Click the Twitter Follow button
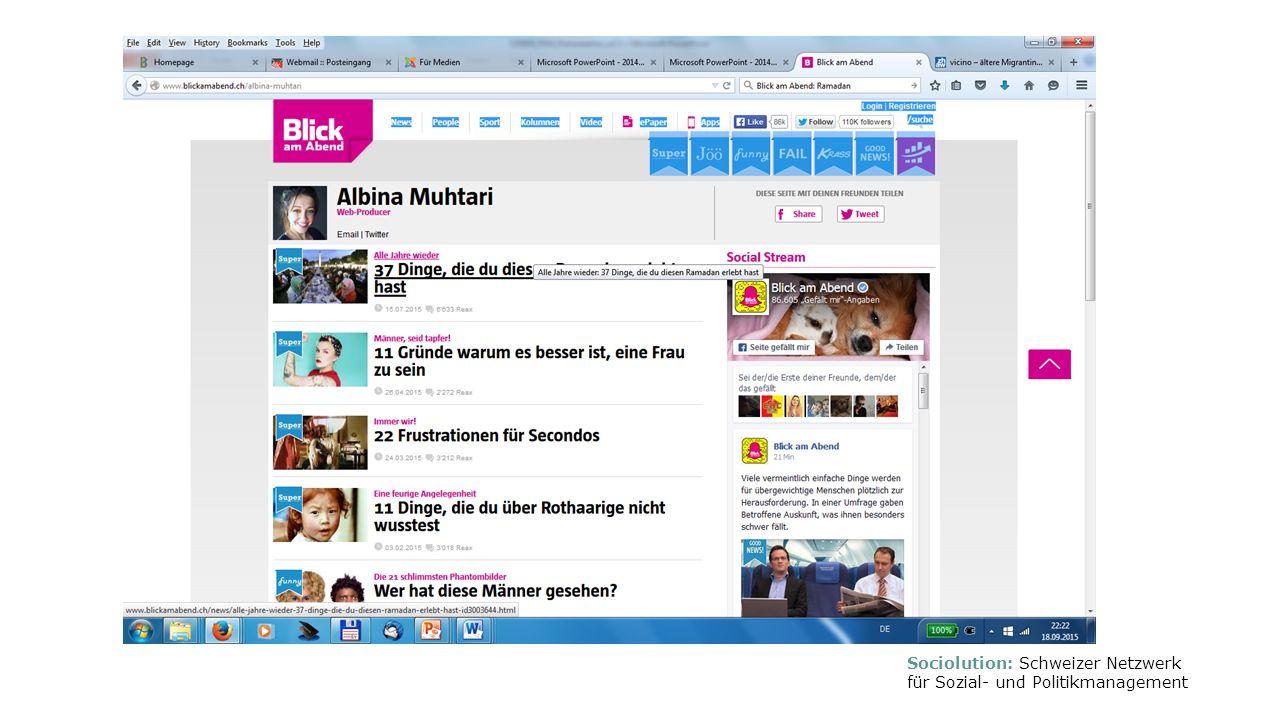This screenshot has height=720, width=1280. [816, 122]
